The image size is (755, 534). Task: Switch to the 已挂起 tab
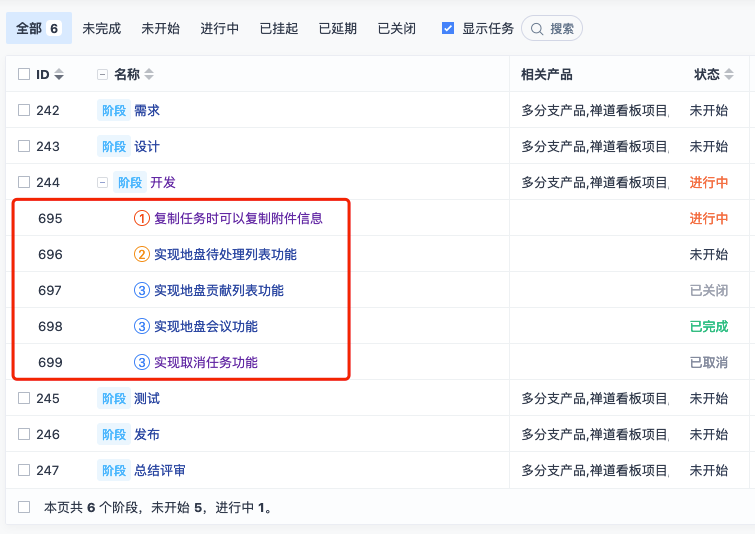(x=279, y=28)
